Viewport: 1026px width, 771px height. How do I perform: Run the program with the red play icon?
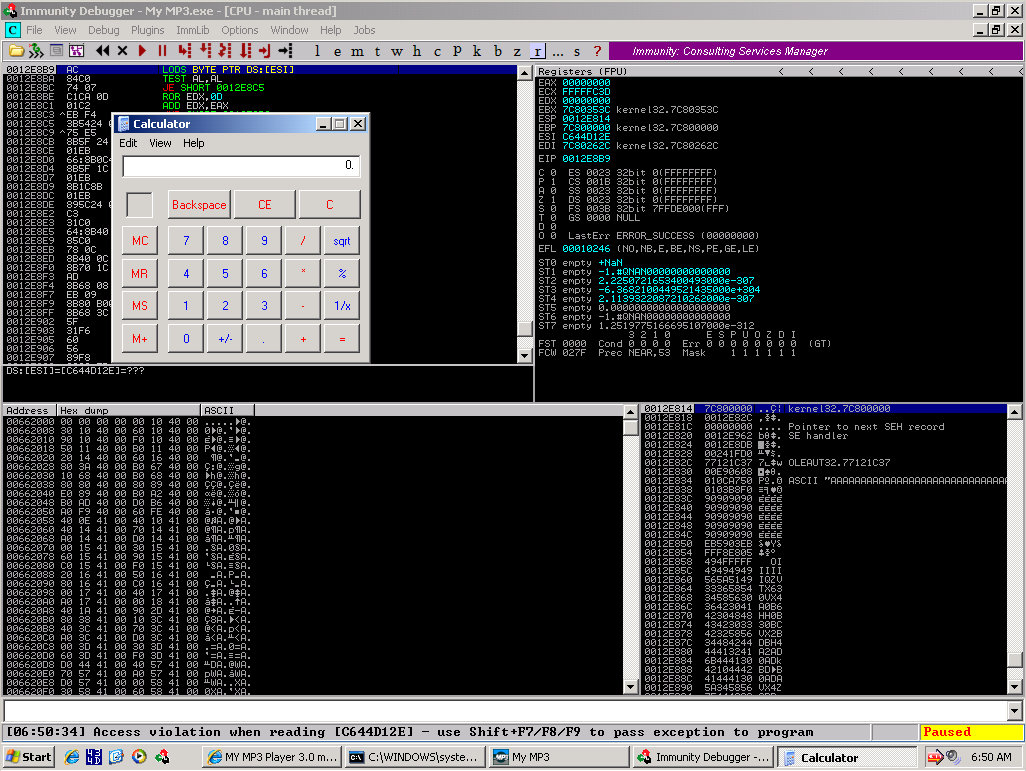(x=143, y=51)
